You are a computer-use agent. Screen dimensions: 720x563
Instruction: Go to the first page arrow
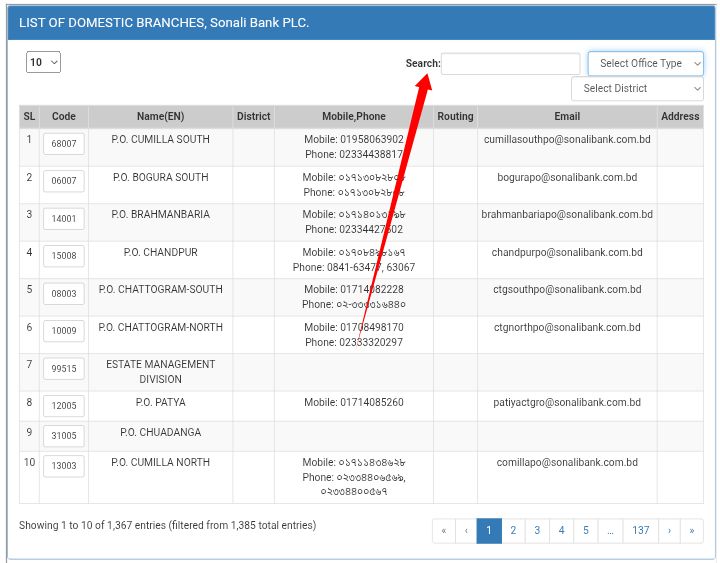pyautogui.click(x=443, y=531)
